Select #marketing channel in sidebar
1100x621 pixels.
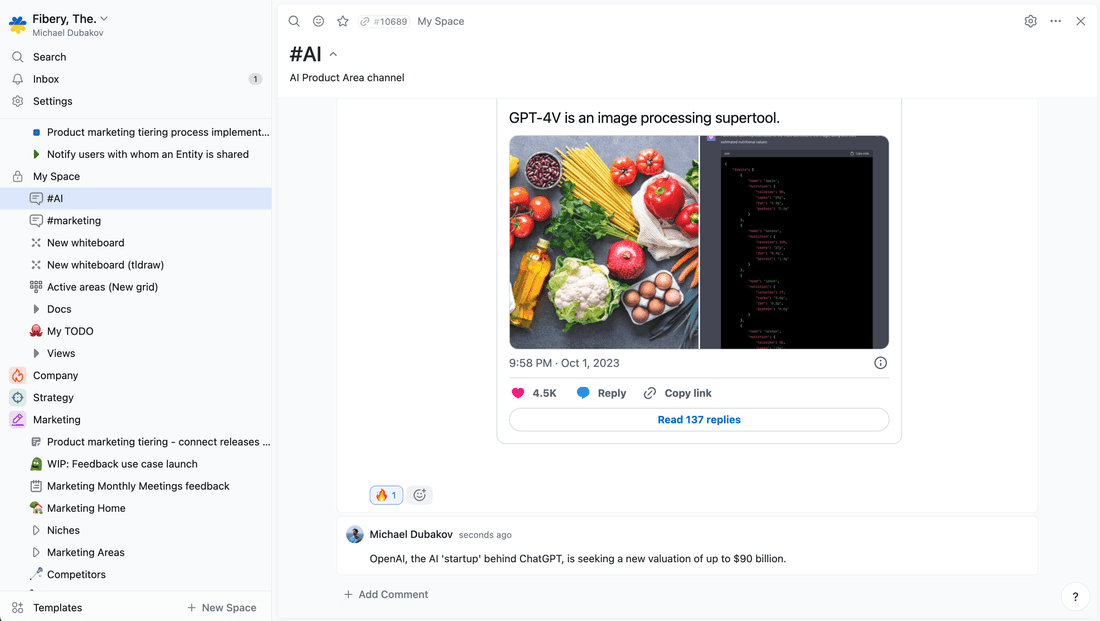(x=74, y=221)
